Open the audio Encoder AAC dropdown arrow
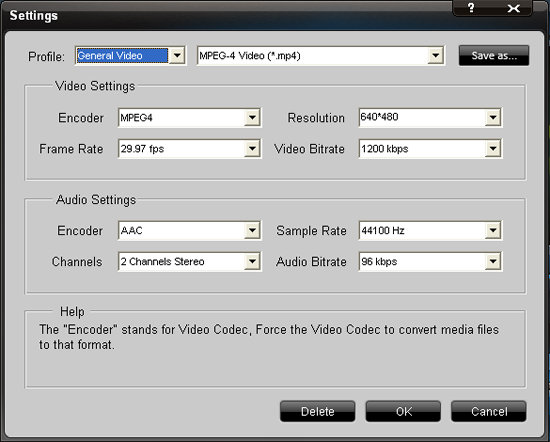The image size is (550, 442). pyautogui.click(x=252, y=230)
